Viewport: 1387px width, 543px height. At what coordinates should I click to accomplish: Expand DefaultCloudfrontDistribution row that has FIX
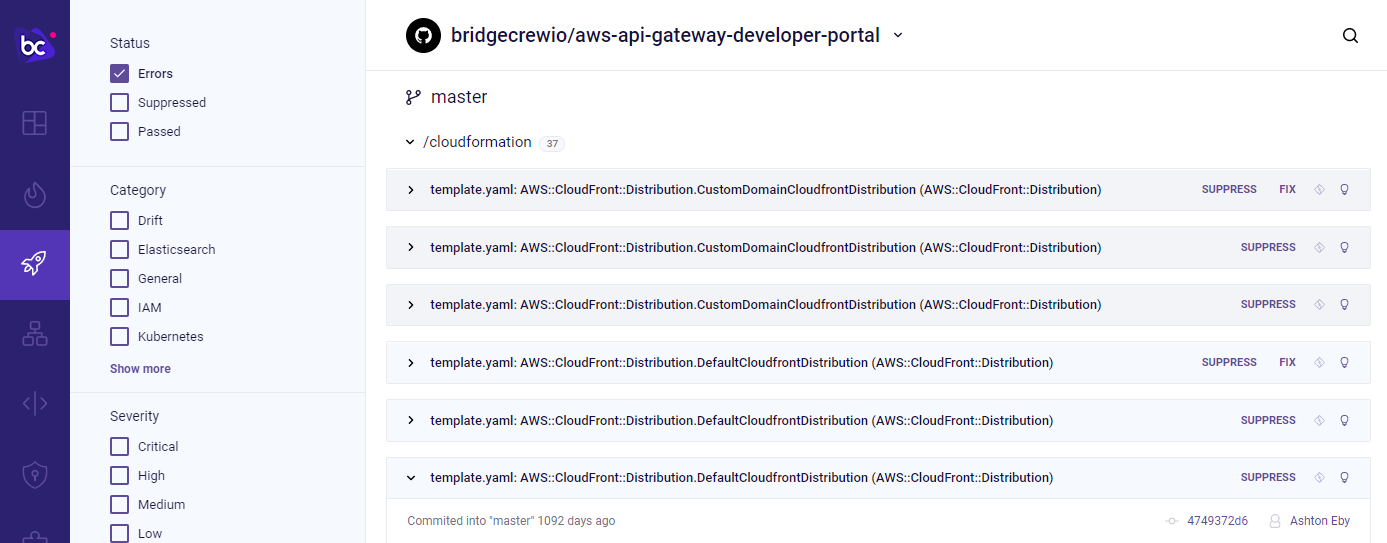[410, 362]
